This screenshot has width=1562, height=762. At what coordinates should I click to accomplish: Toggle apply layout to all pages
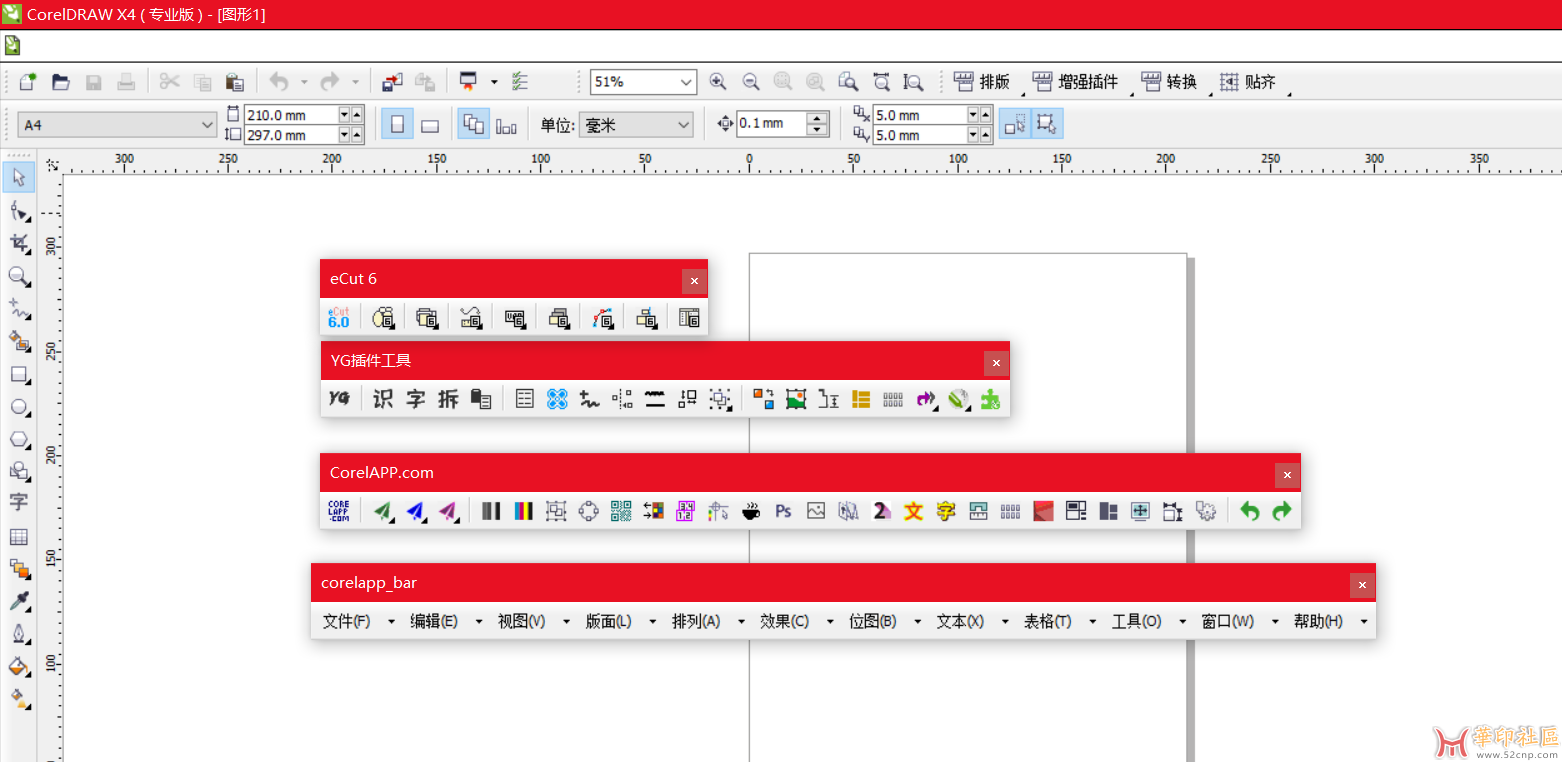point(474,124)
